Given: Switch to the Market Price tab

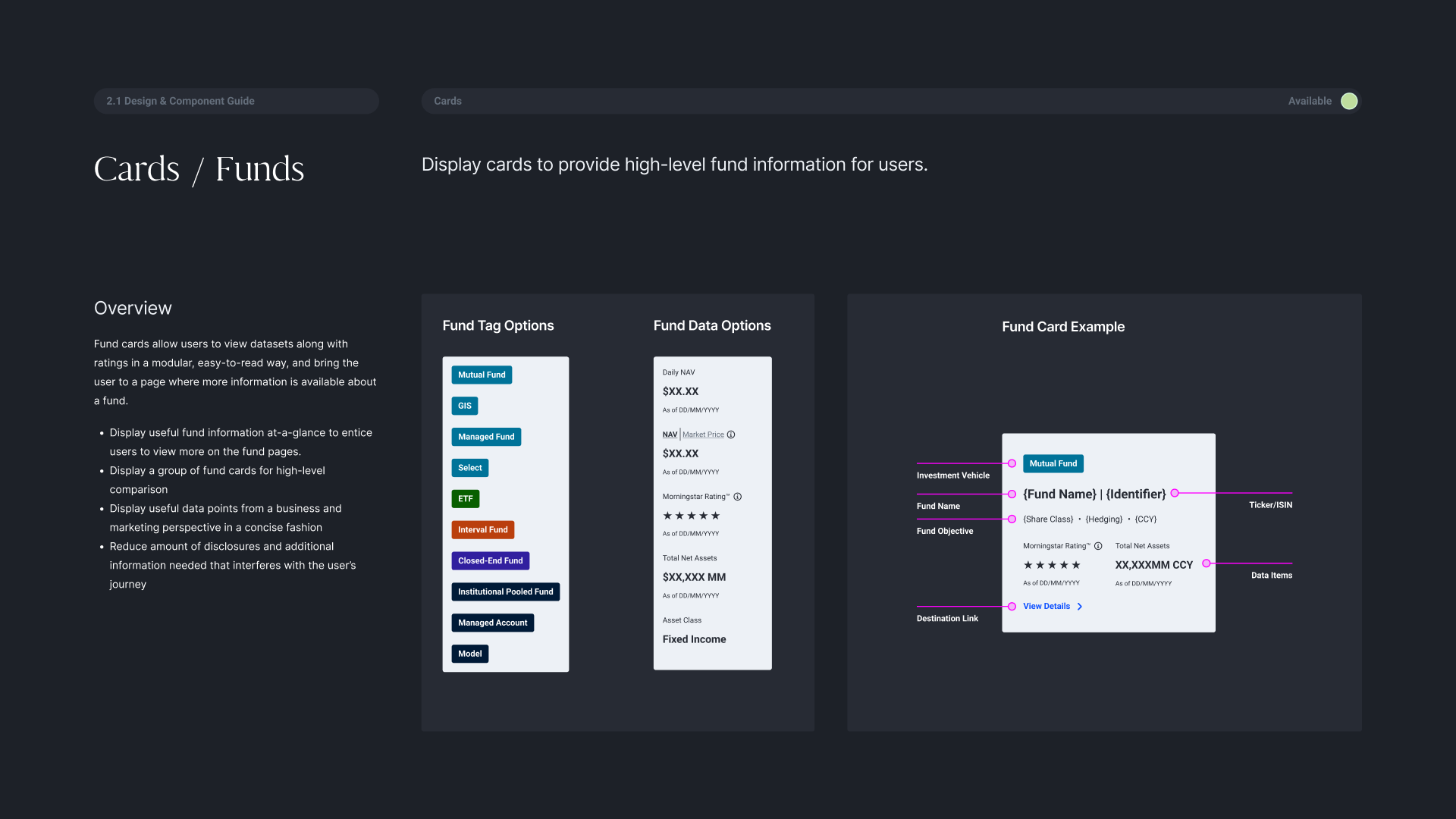Looking at the screenshot, I should 703,435.
